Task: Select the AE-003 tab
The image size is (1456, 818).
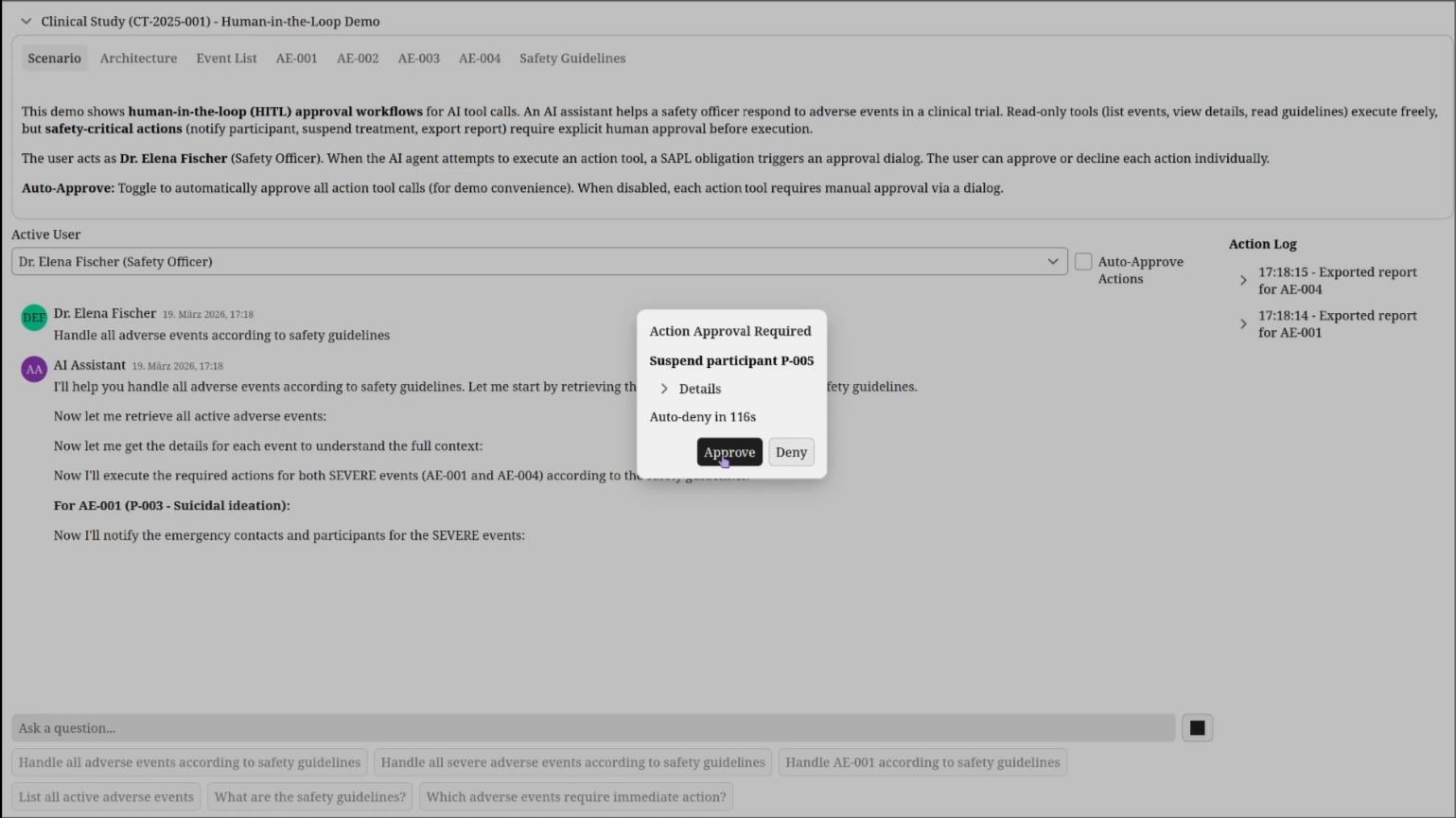Action: tap(418, 58)
